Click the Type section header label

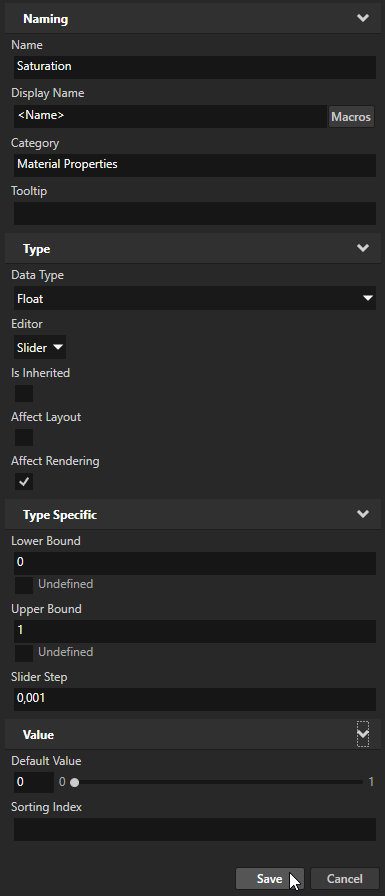coord(37,249)
